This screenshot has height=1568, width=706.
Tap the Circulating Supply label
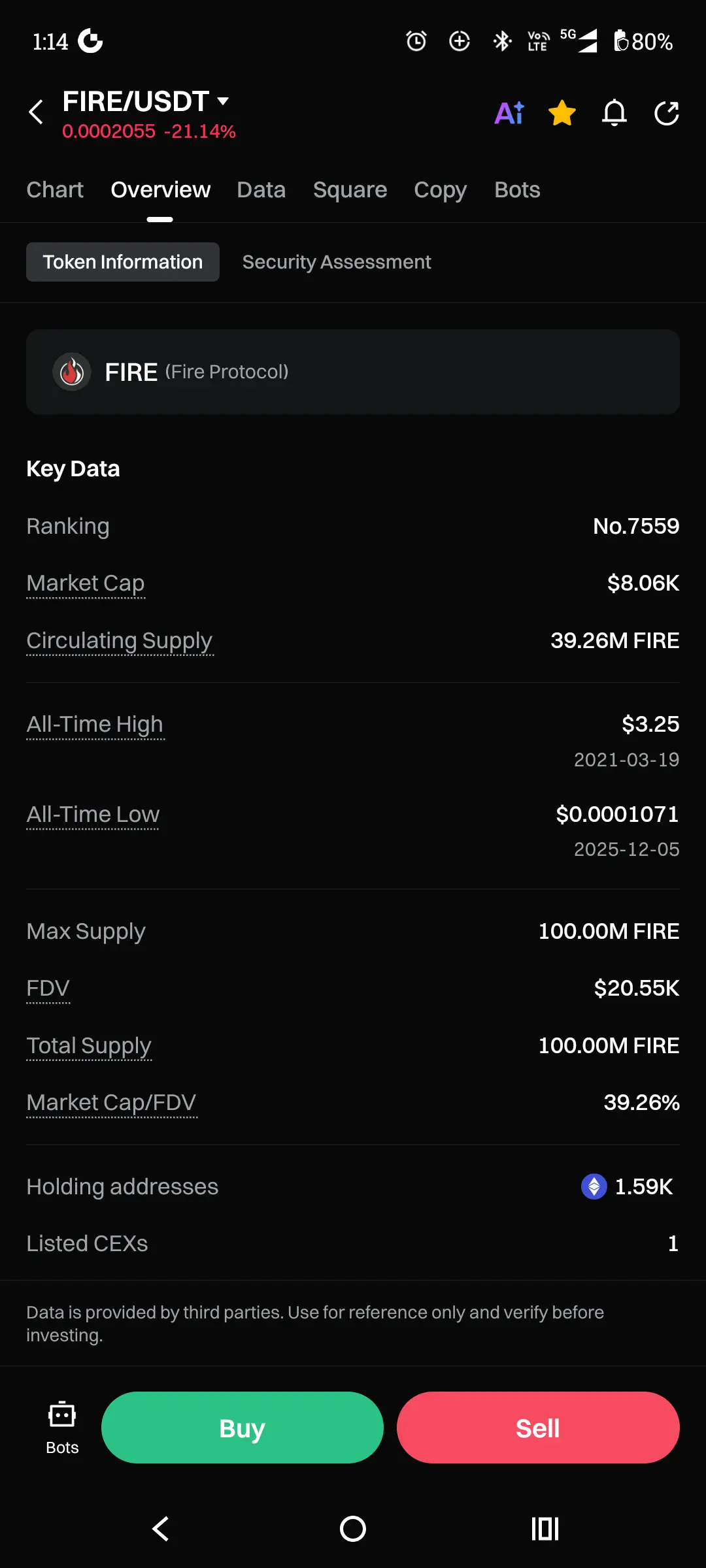pos(120,640)
